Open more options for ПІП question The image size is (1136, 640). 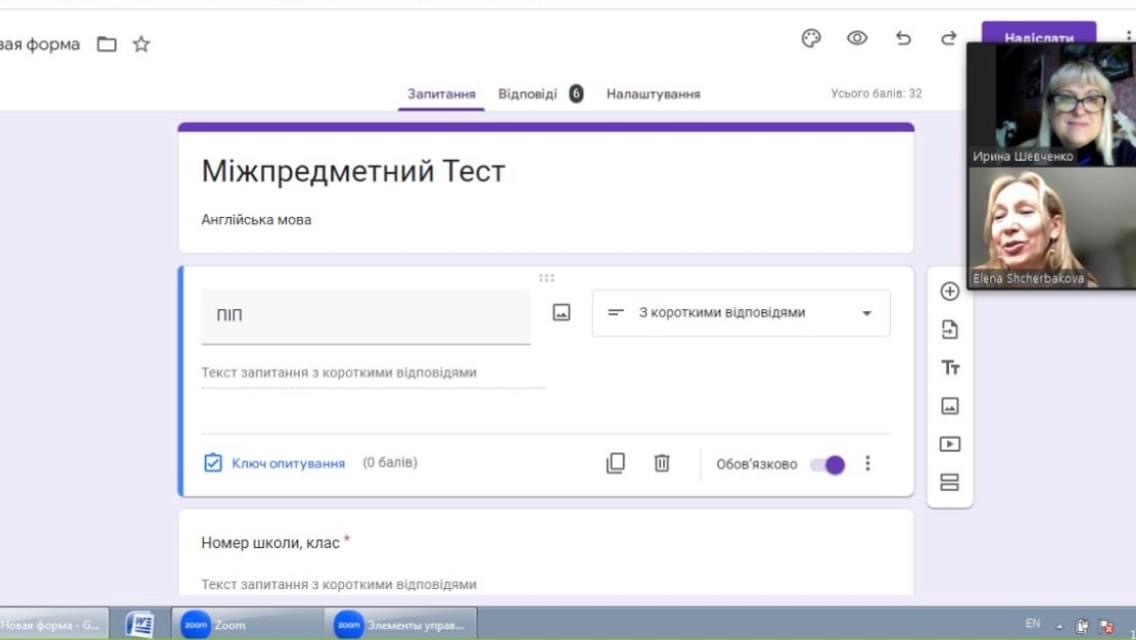[x=868, y=463]
